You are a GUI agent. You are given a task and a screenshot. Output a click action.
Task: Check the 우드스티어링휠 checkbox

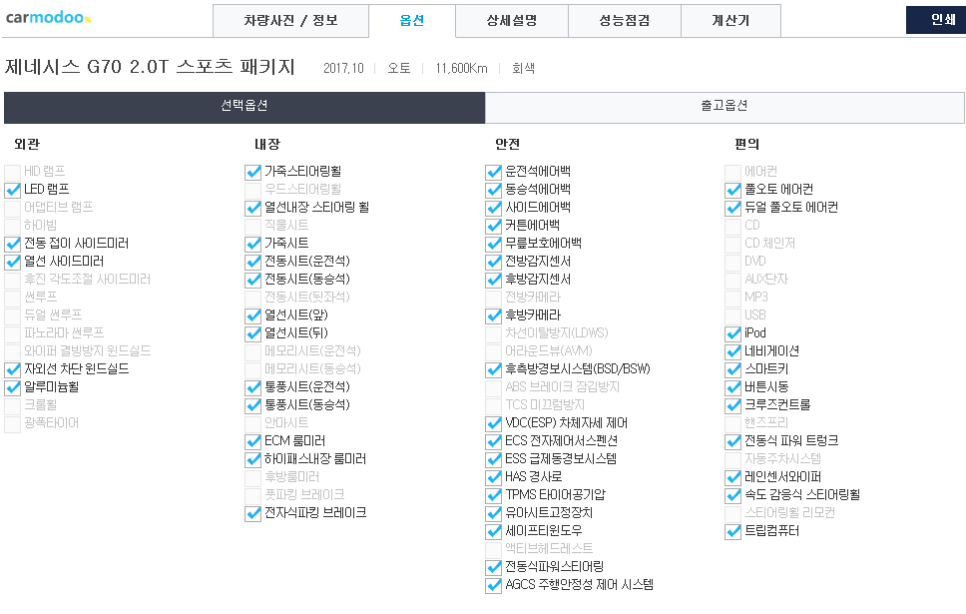coord(253,190)
